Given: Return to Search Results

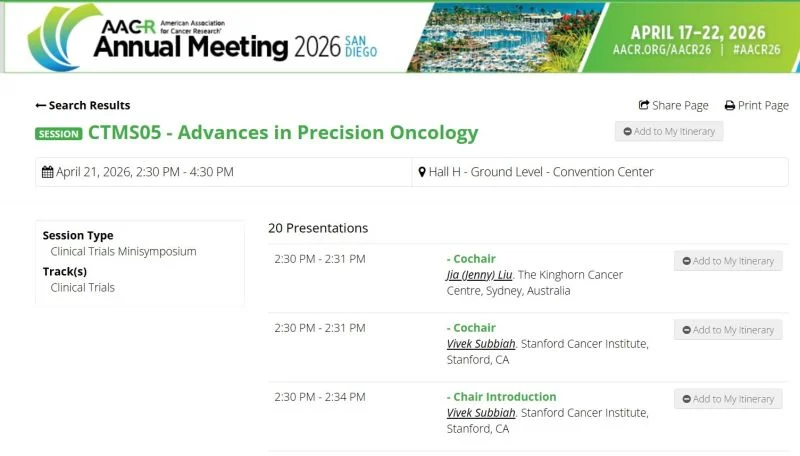Looking at the screenshot, I should coord(89,106).
